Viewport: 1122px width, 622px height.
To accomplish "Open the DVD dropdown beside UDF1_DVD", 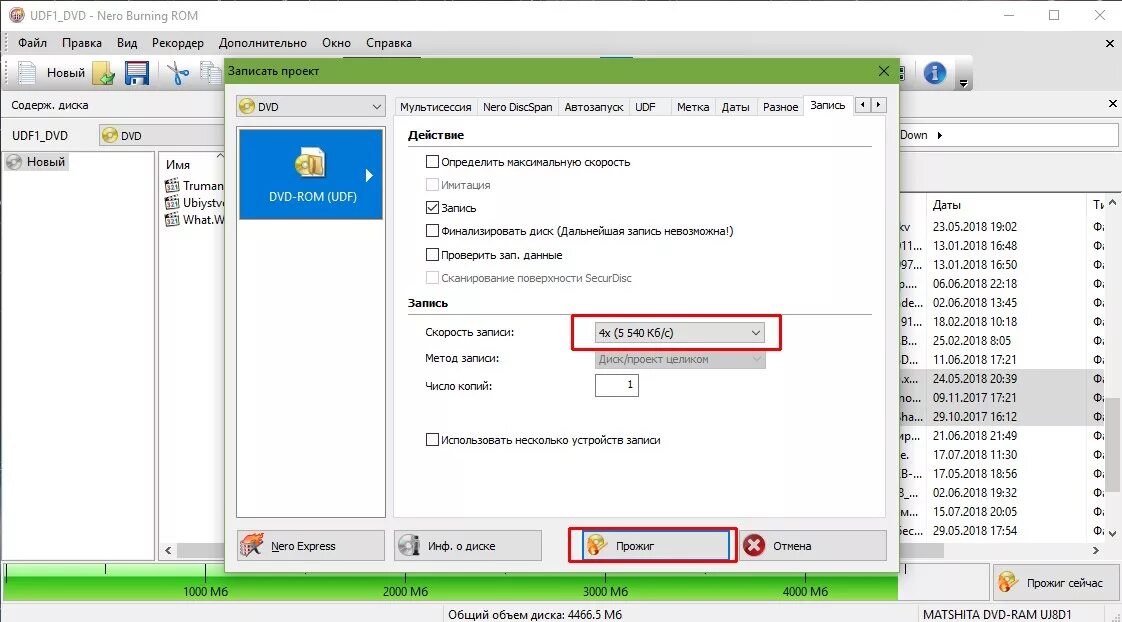I will [163, 135].
